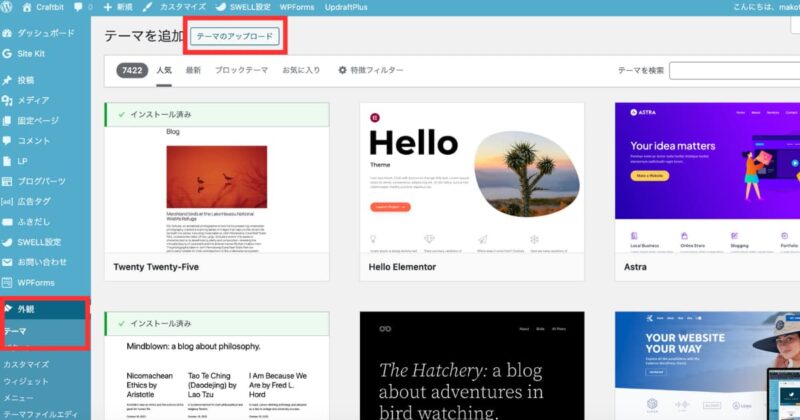Screen dimensions: 800x420
Task: Open 固定ページ in the sidebar
Action: (38, 121)
